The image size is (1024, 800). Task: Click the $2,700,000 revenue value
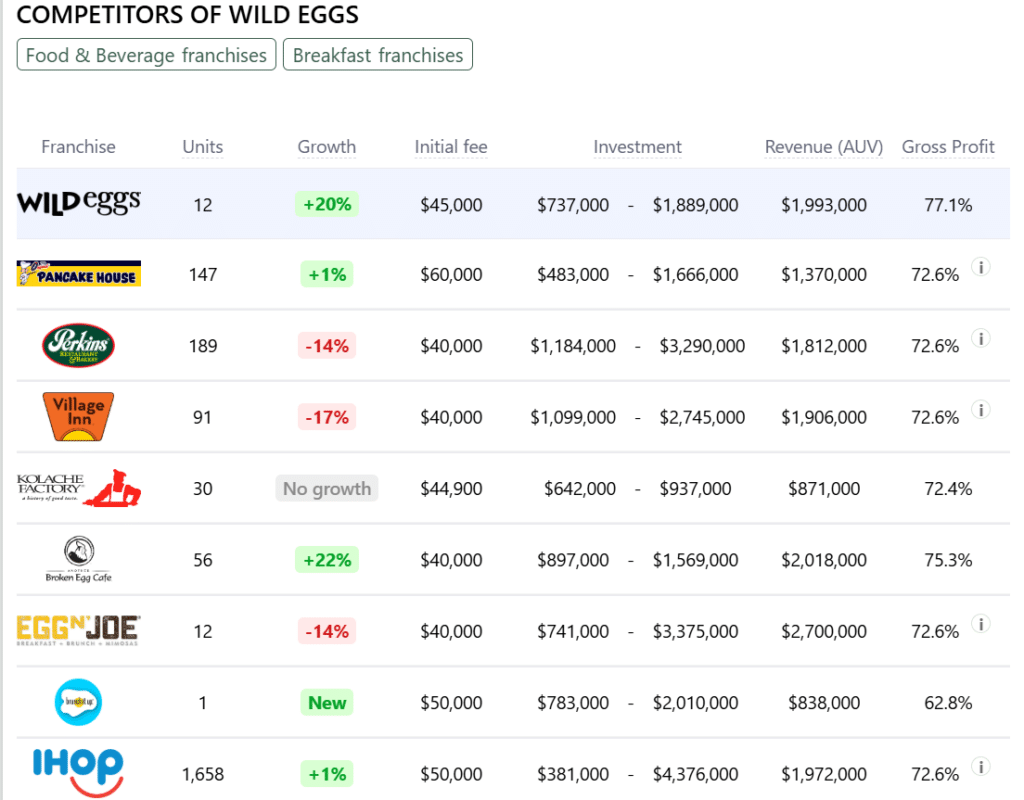coord(824,632)
